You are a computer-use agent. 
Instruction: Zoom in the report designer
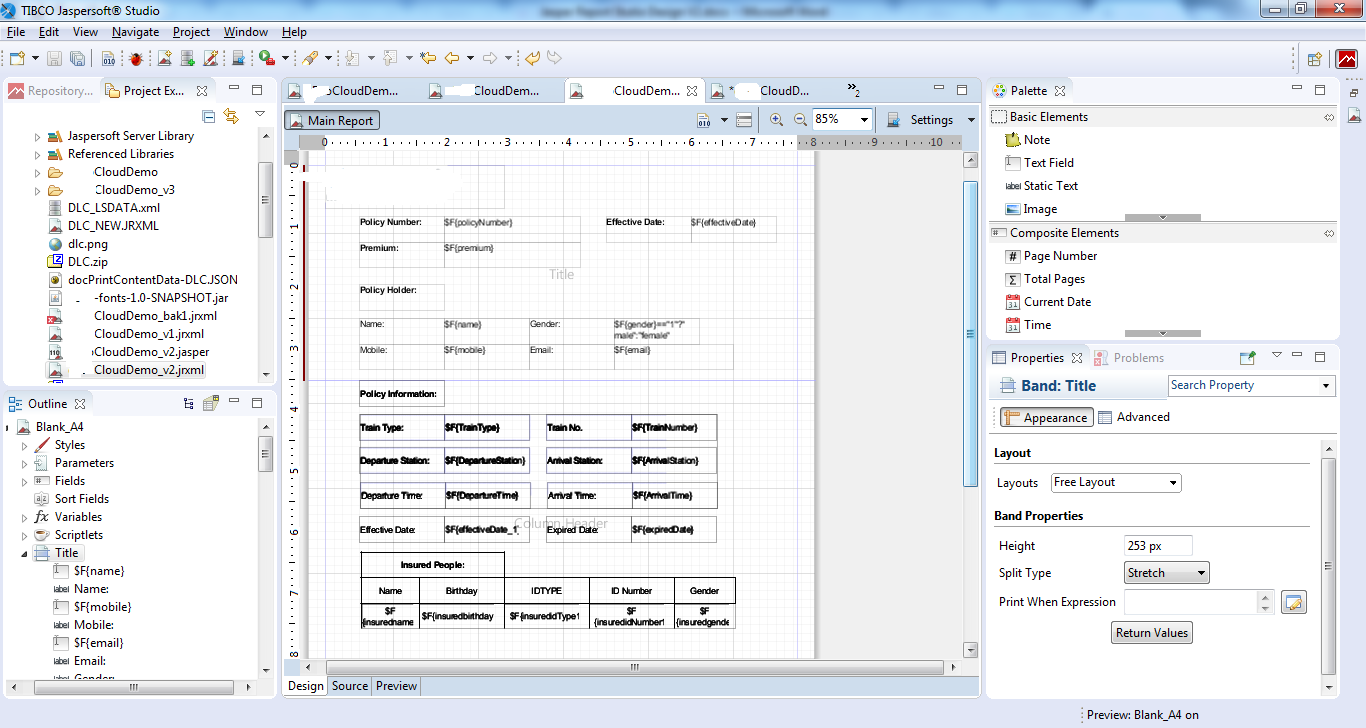[x=777, y=120]
